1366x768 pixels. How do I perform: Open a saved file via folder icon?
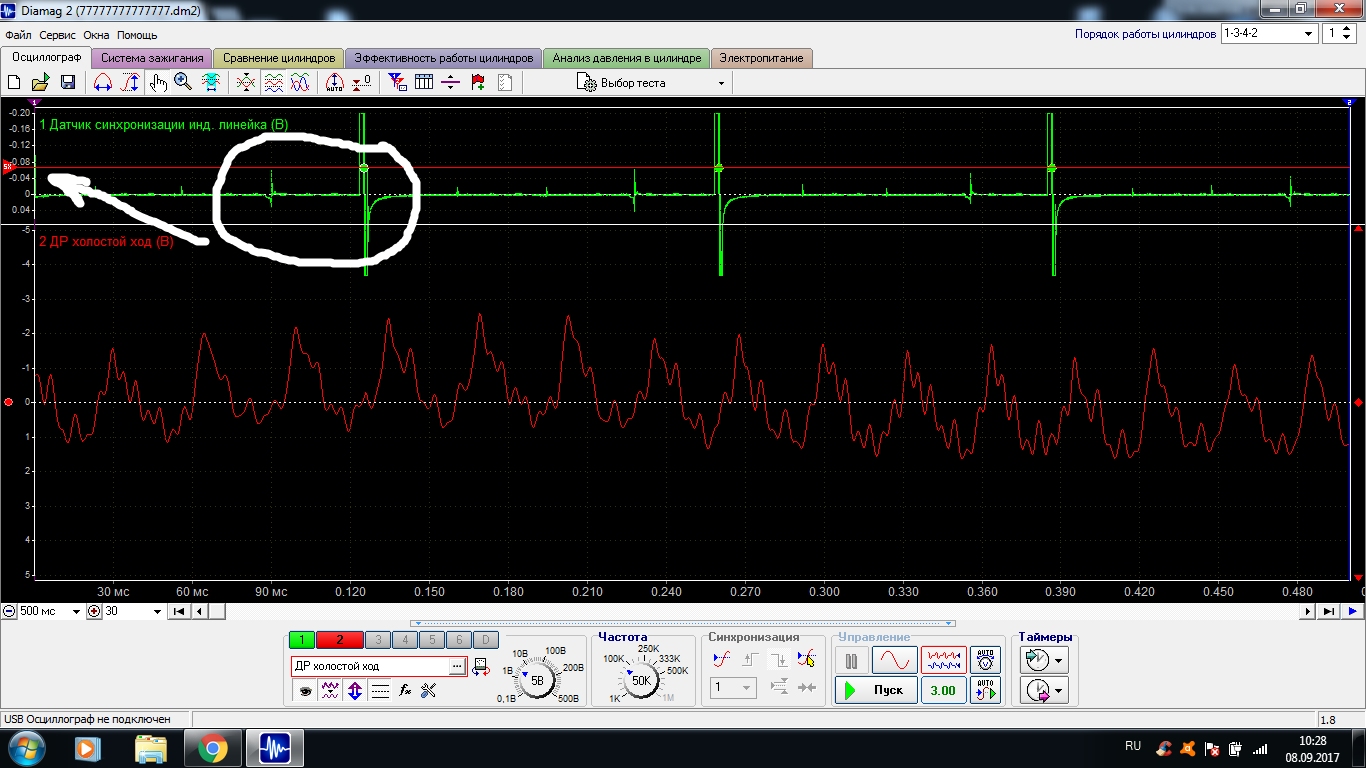tap(41, 83)
